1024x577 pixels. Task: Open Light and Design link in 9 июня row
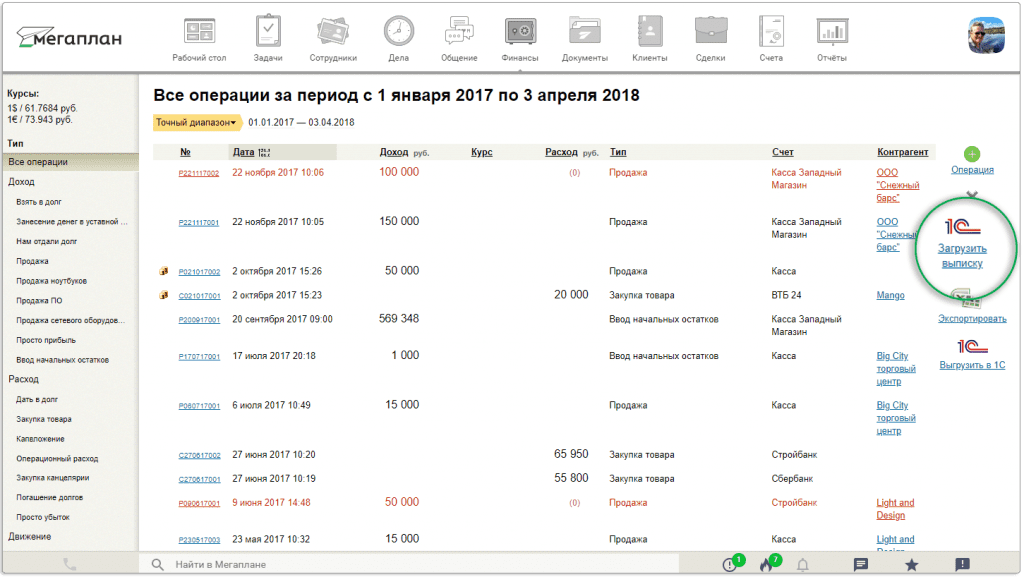pyautogui.click(x=895, y=509)
